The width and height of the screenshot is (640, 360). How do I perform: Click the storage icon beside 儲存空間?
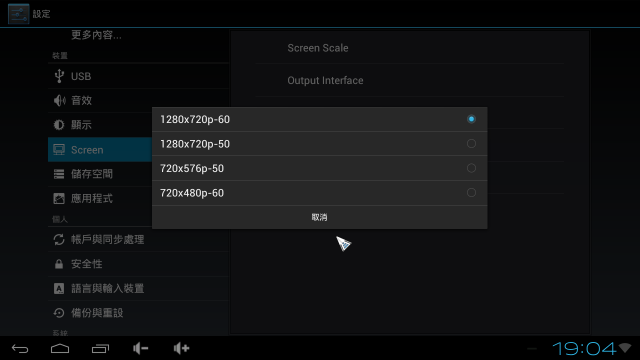pyautogui.click(x=59, y=174)
